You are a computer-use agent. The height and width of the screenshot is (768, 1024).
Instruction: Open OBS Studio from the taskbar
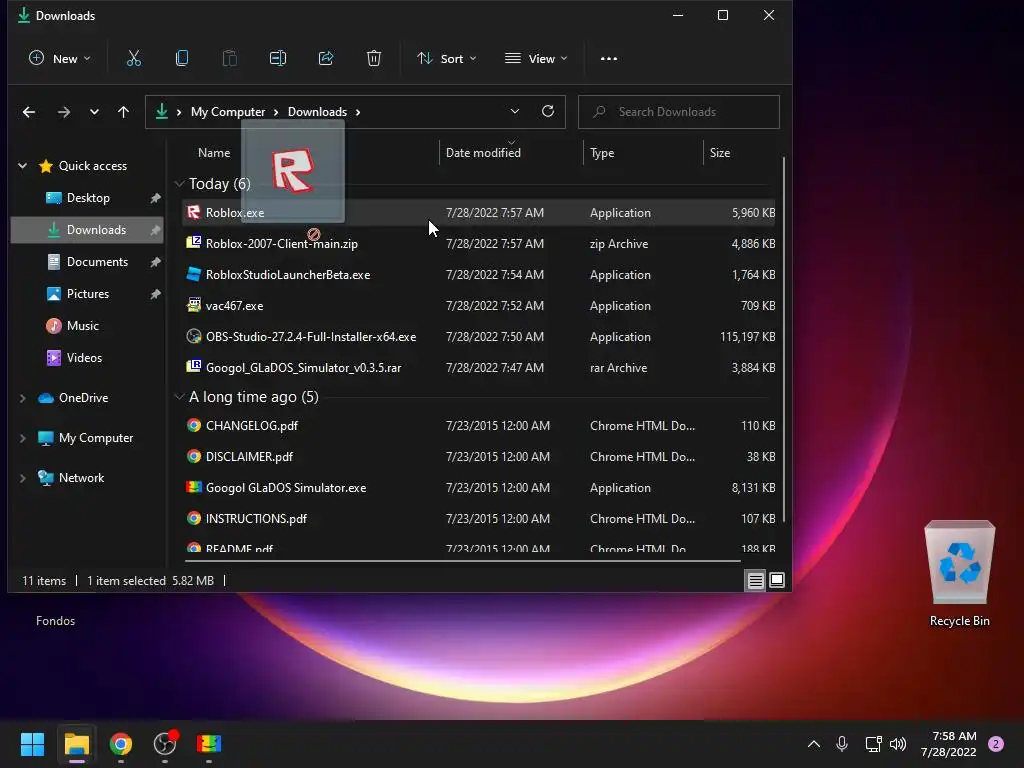click(x=165, y=744)
